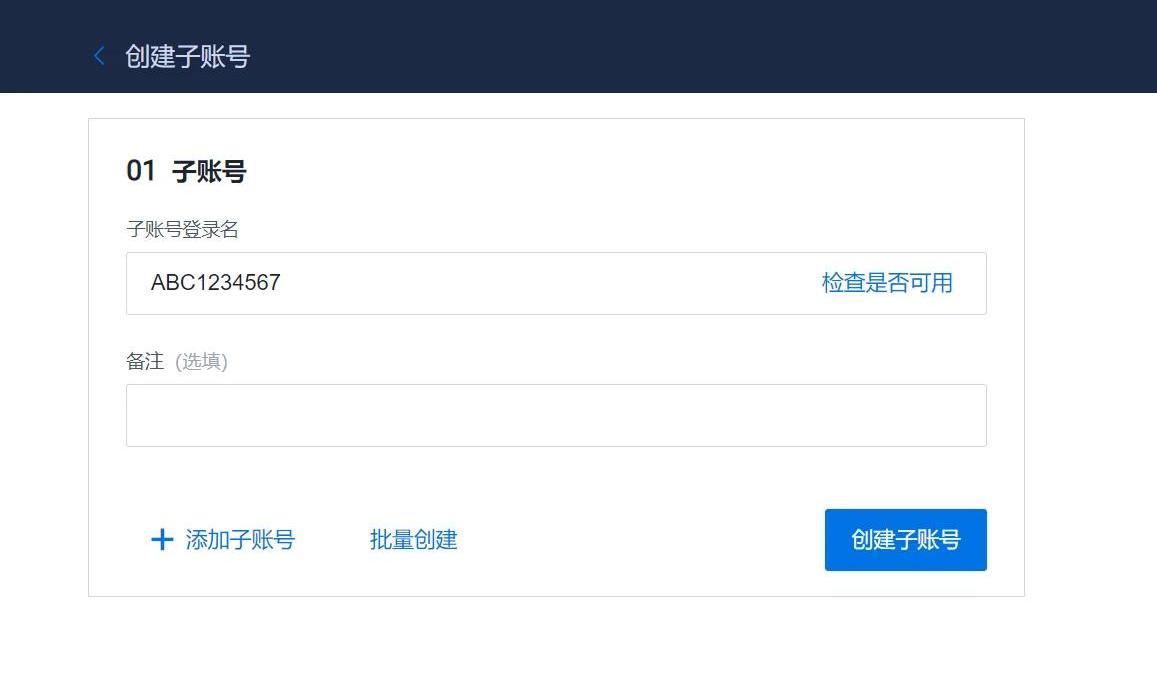Click the (选填) optional hint text

pos(201,361)
